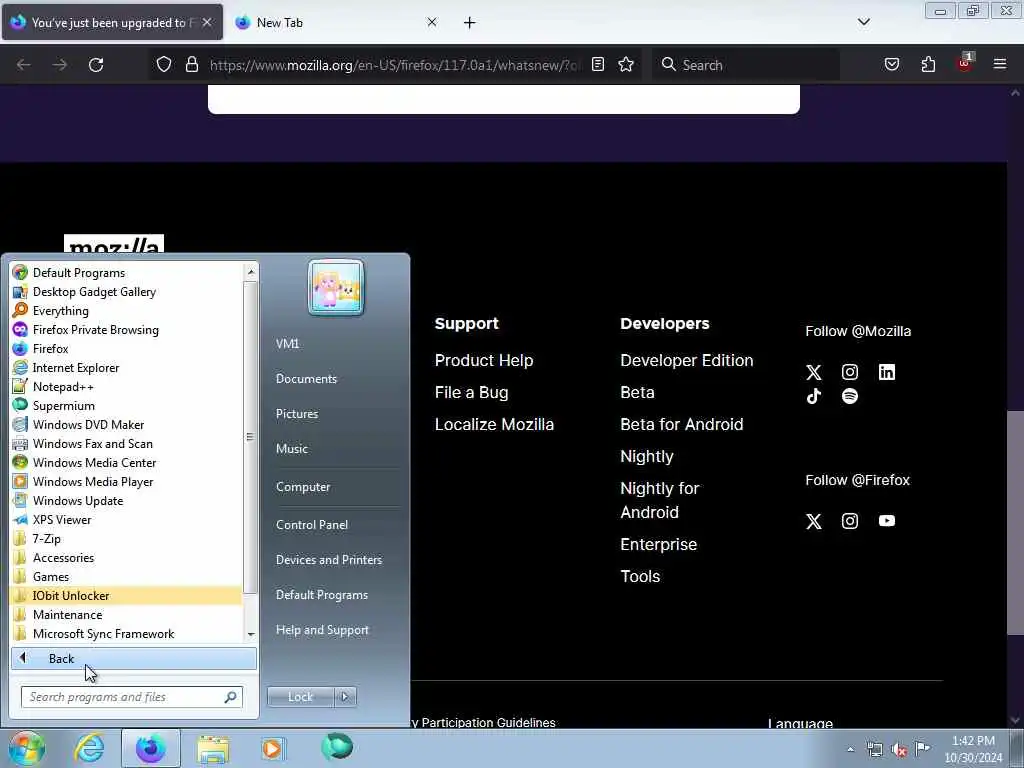1024x768 pixels.
Task: Open Mozilla's Spotify icon
Action: 850,396
